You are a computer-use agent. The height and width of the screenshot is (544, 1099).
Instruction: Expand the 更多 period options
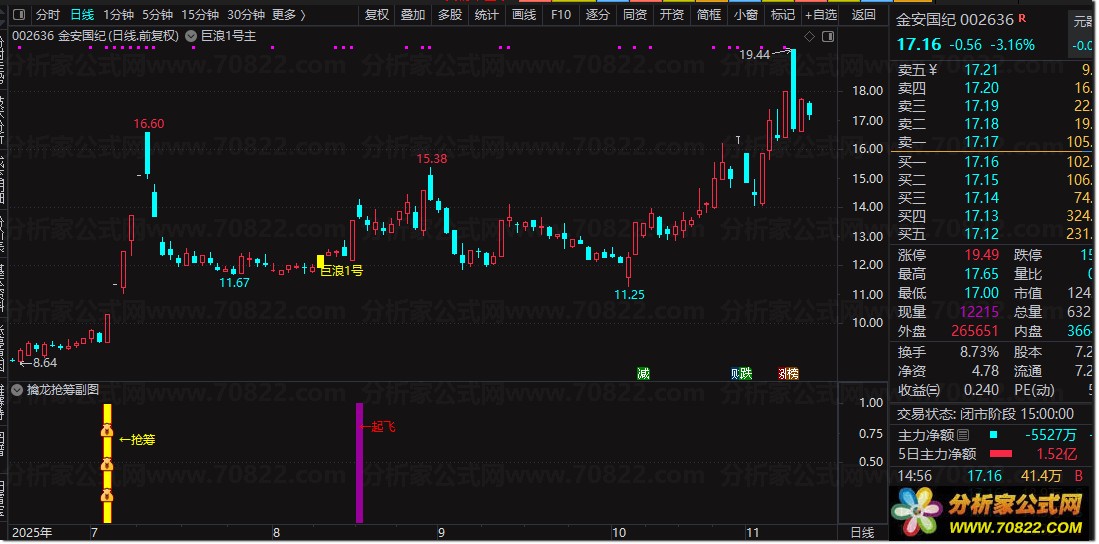click(289, 15)
